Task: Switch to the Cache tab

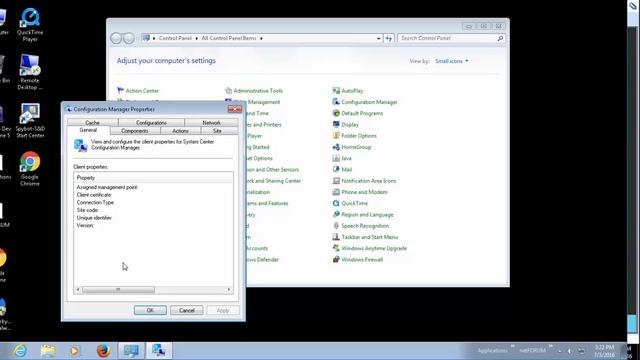Action: coord(93,122)
